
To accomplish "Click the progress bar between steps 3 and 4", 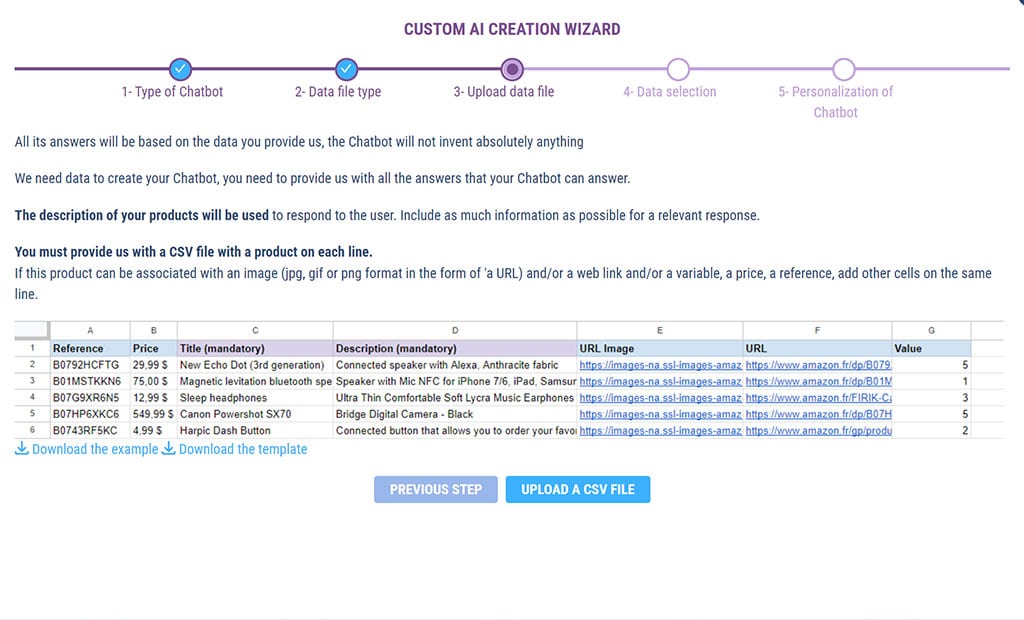I will 595,69.
